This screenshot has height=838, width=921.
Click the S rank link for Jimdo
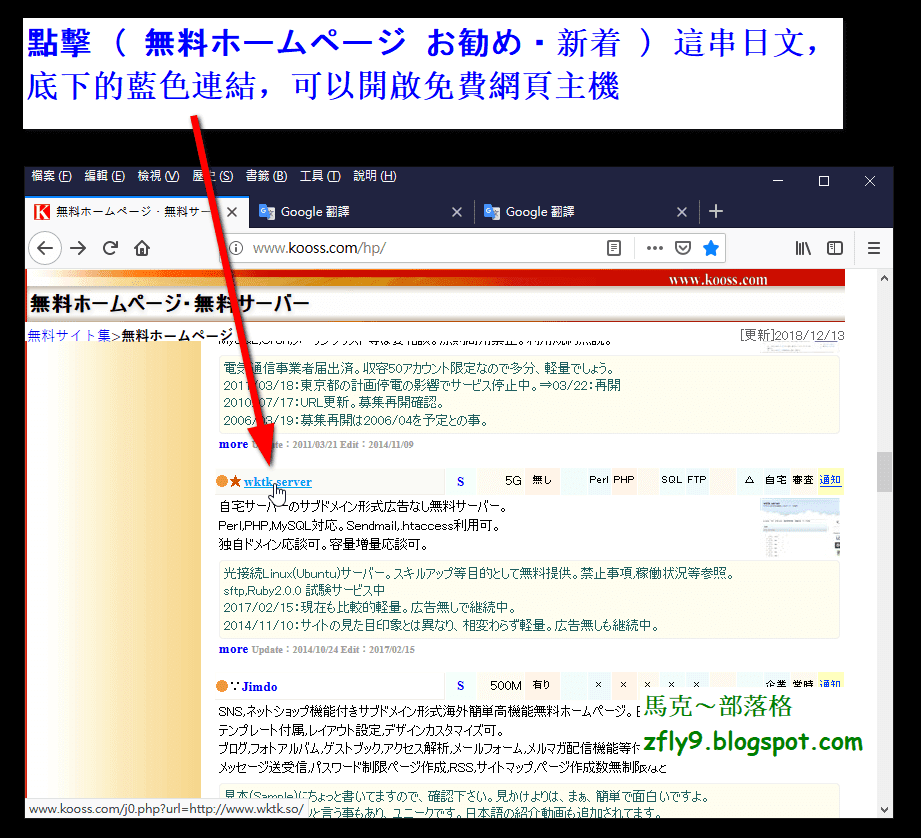pos(460,685)
